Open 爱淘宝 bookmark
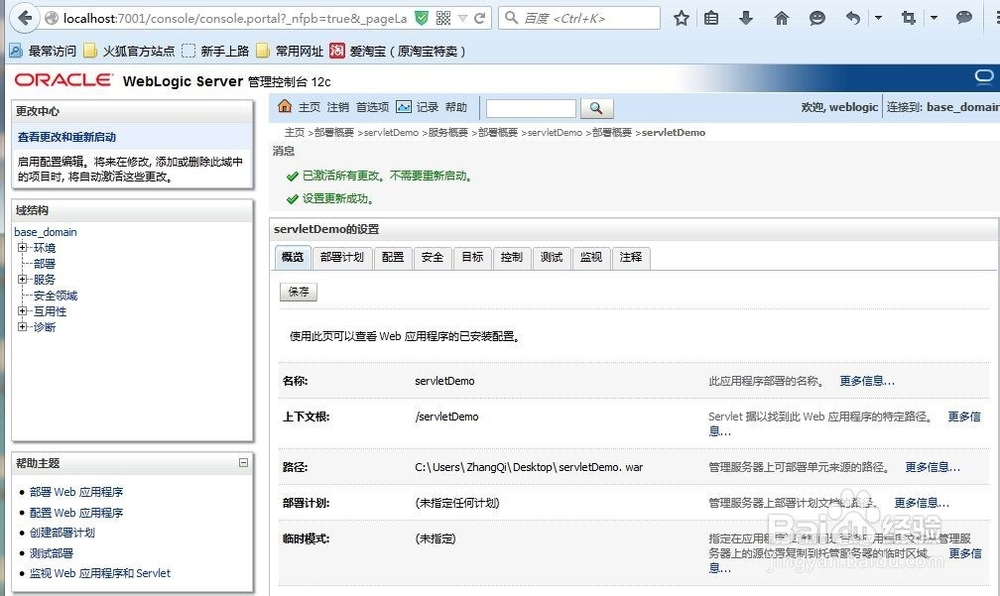The image size is (1000, 596). [x=398, y=51]
